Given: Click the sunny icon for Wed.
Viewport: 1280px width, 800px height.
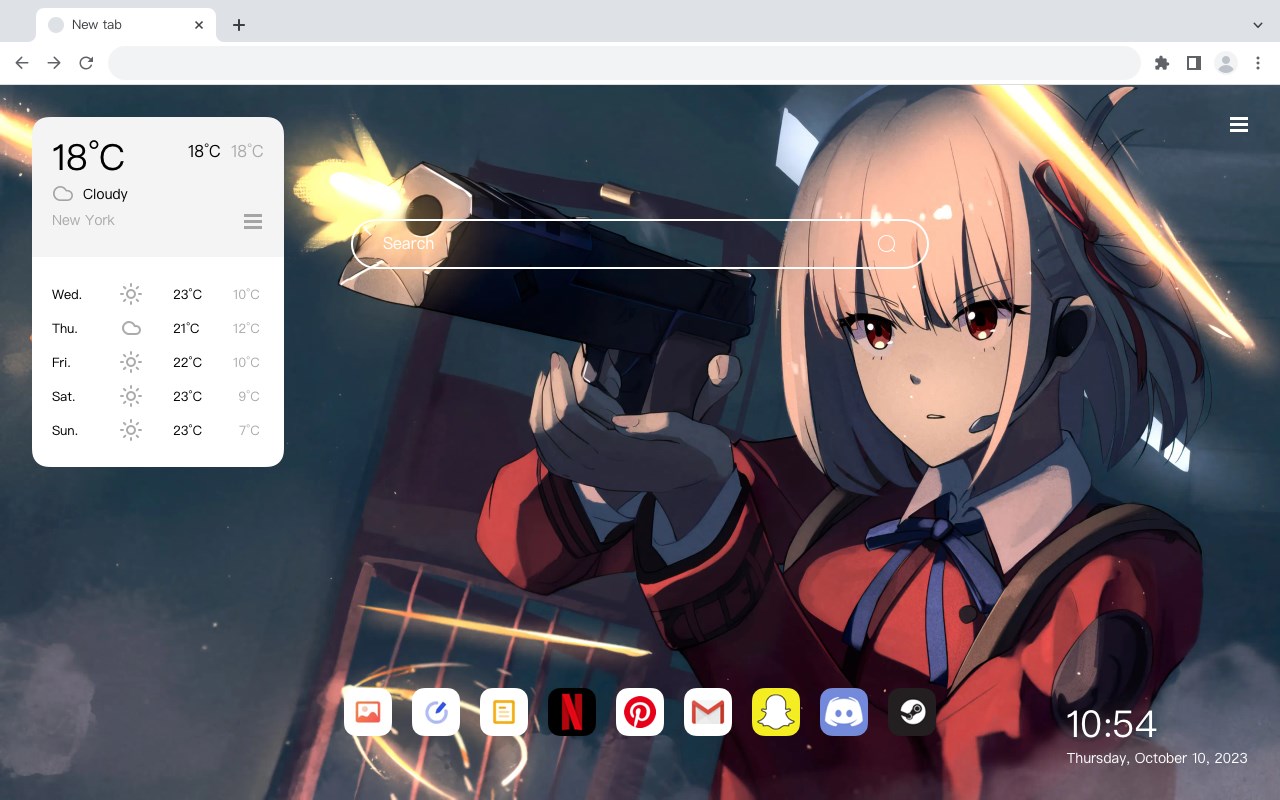Looking at the screenshot, I should (131, 294).
